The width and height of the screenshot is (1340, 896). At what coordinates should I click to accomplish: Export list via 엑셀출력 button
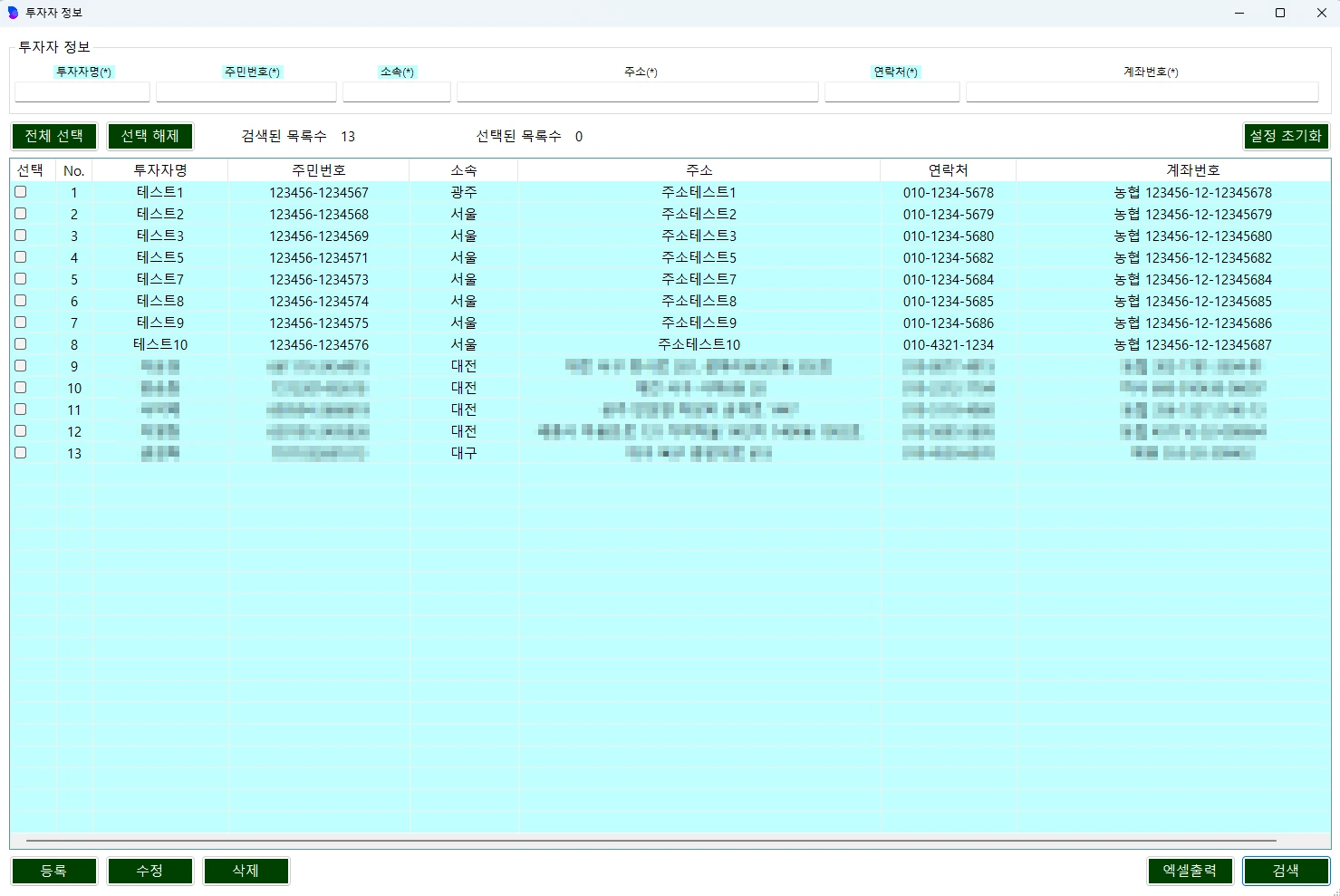(x=1190, y=871)
